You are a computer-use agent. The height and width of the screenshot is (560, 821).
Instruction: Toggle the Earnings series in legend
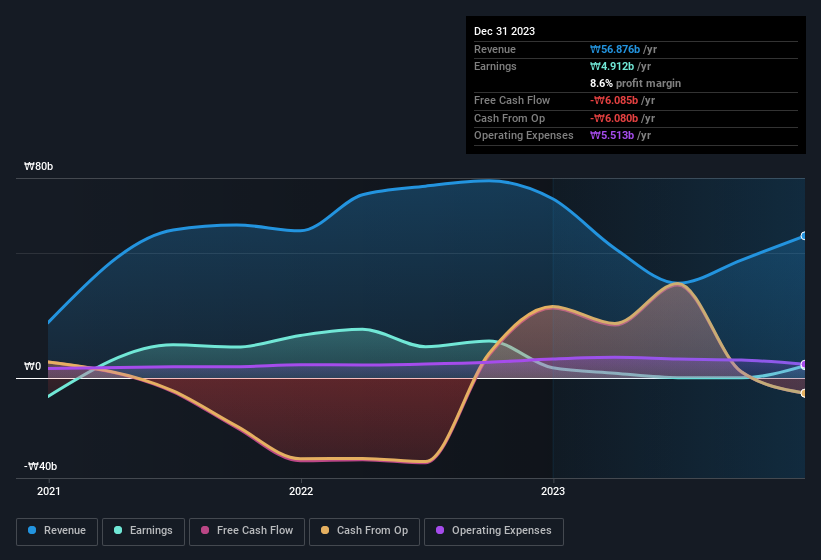143,531
